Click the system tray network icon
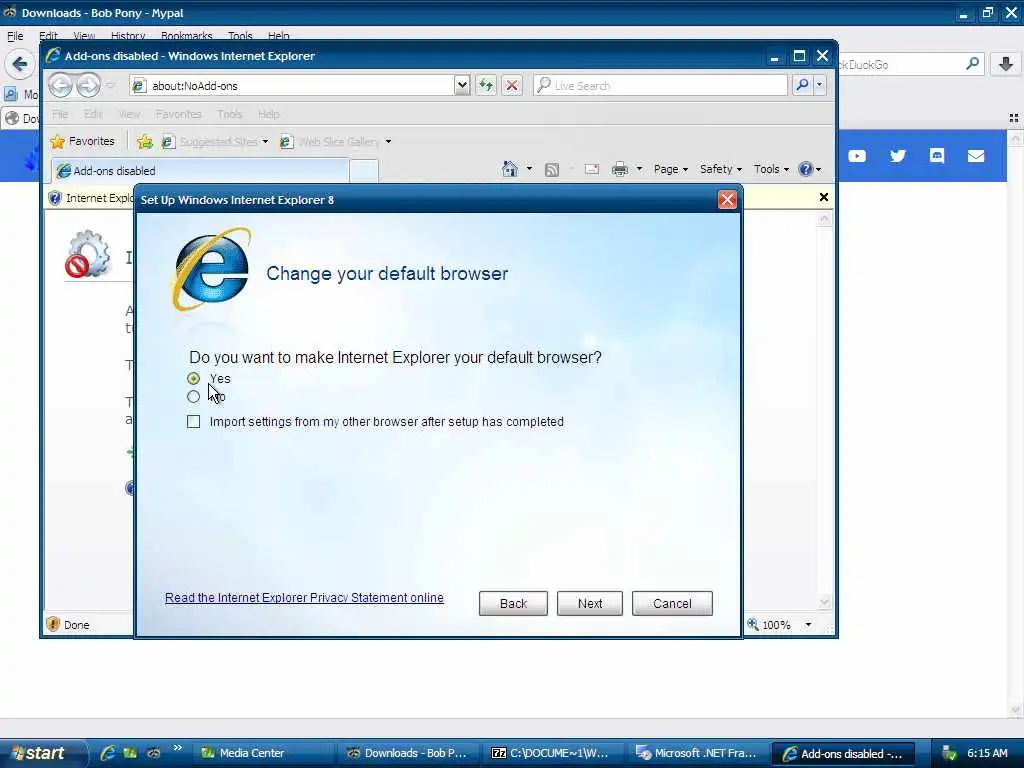 pos(949,754)
